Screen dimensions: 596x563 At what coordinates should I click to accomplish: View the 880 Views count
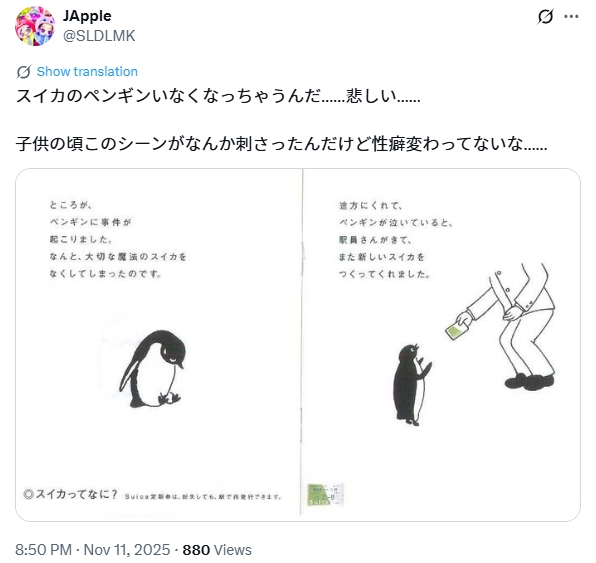[x=217, y=550]
